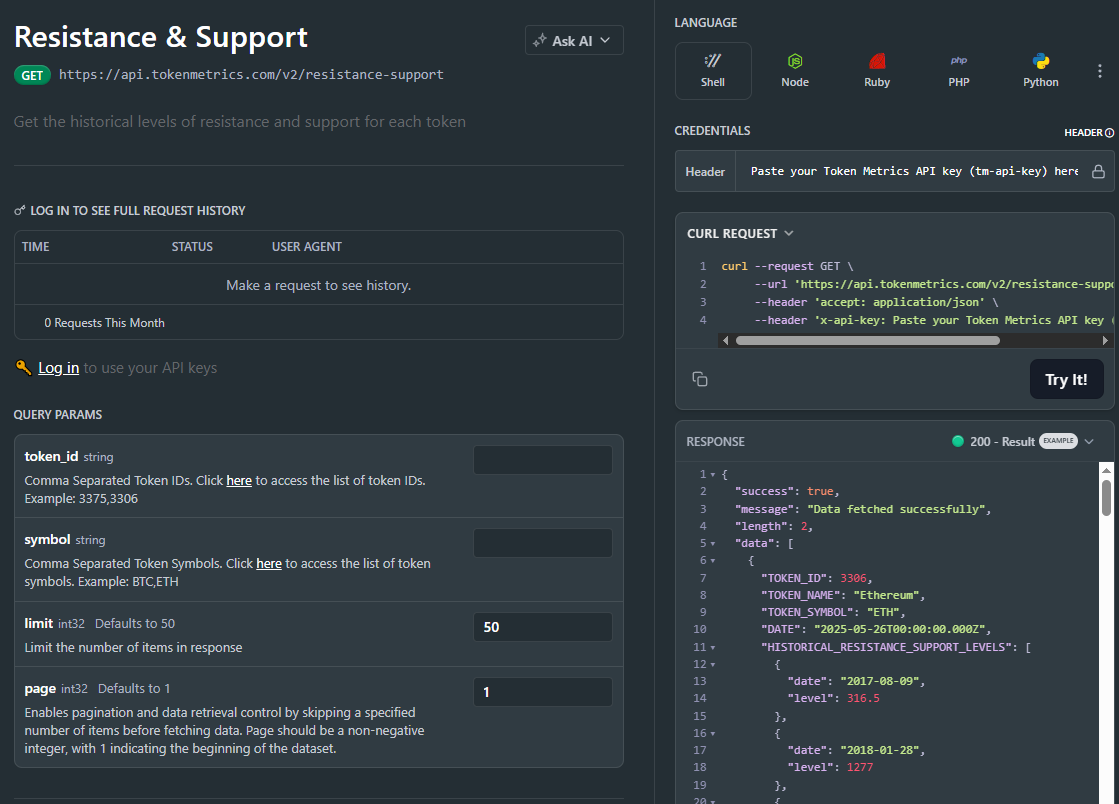Click the Try It! button
Image resolution: width=1119 pixels, height=804 pixels.
pos(1066,380)
